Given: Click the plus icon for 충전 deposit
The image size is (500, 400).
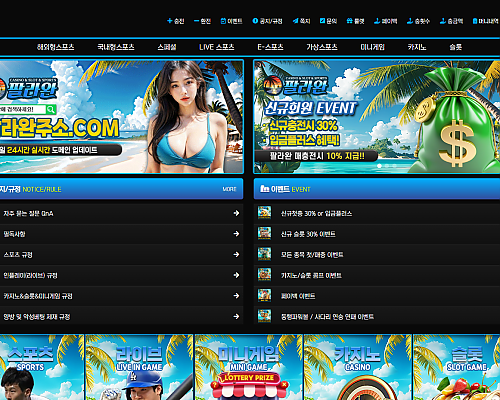Looking at the screenshot, I should coord(170,21).
